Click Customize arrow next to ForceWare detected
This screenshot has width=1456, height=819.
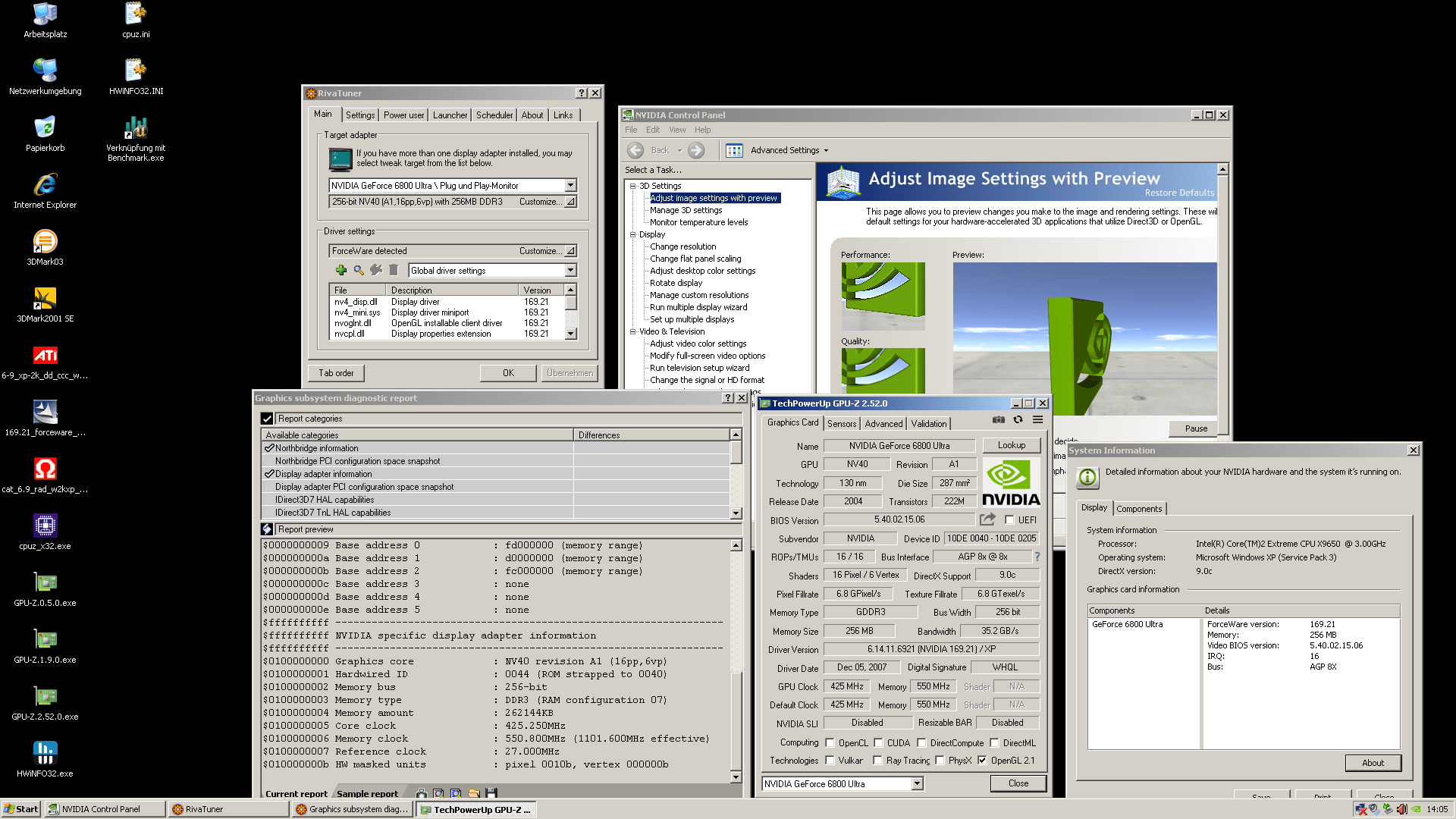(570, 251)
